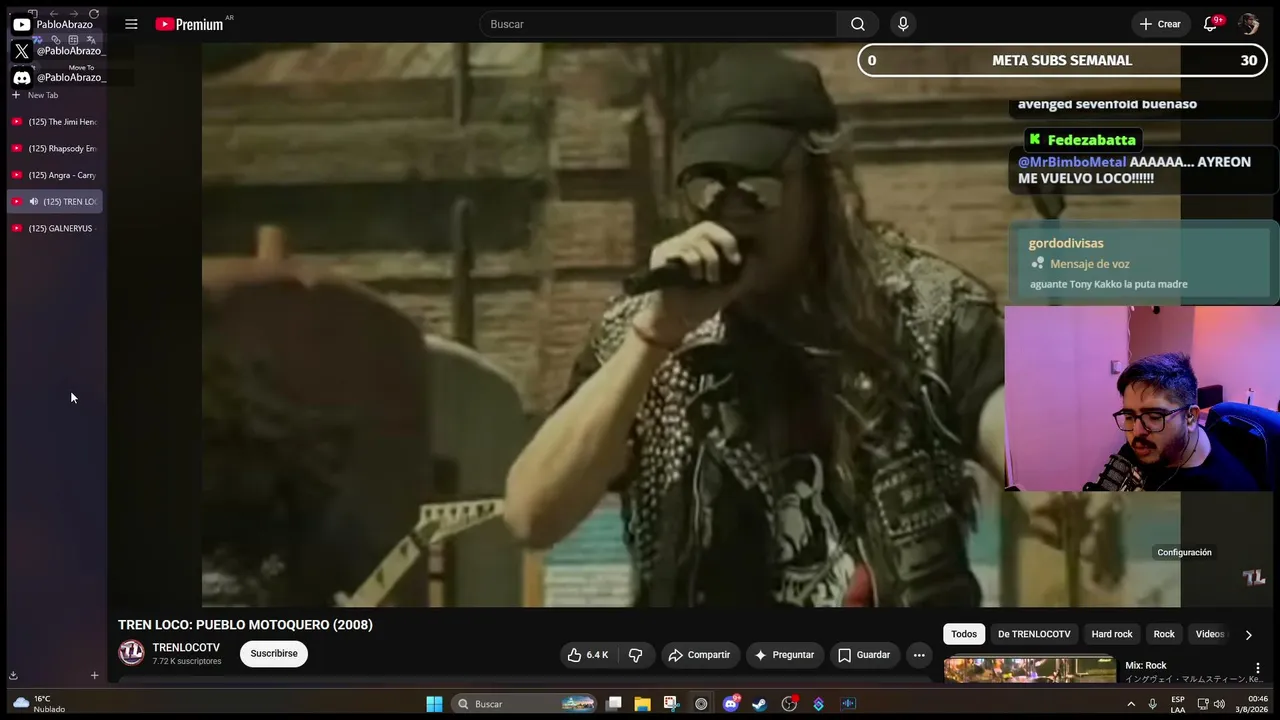Image resolution: width=1280 pixels, height=720 pixels.
Task: Open File Explorer from the taskbar
Action: [x=642, y=704]
